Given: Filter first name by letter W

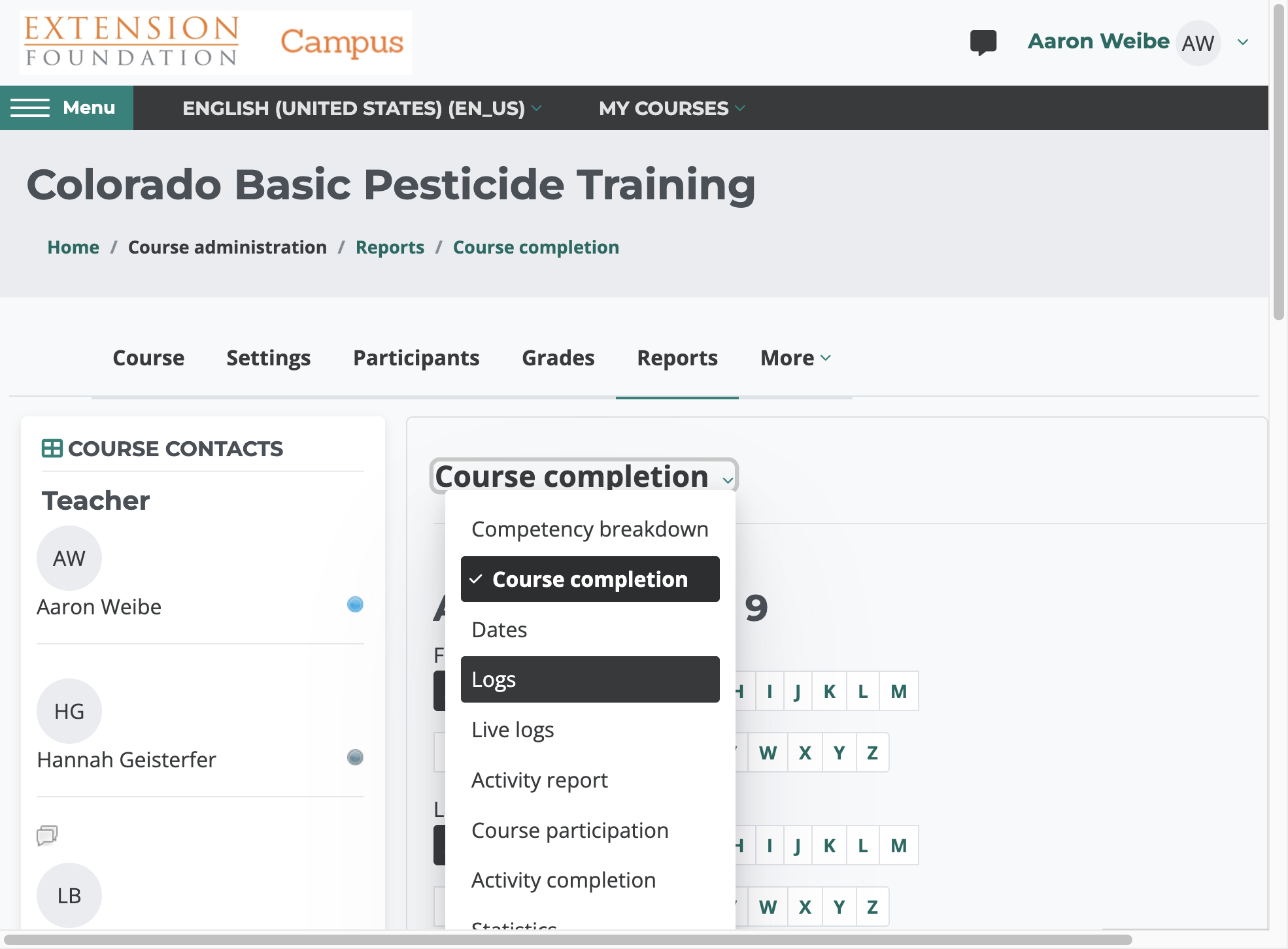Looking at the screenshot, I should click(x=768, y=753).
